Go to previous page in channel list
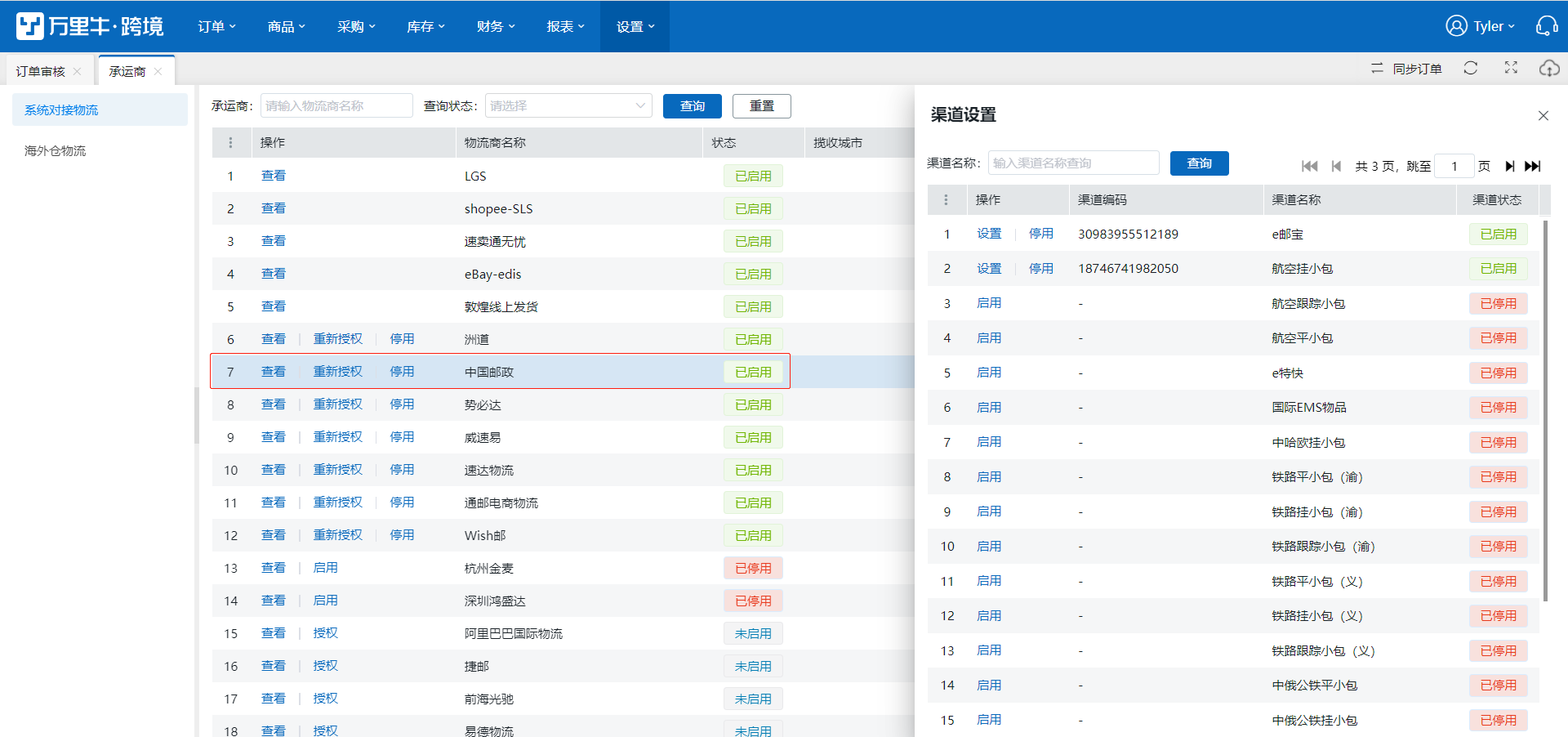The height and width of the screenshot is (737, 1568). [x=1336, y=166]
